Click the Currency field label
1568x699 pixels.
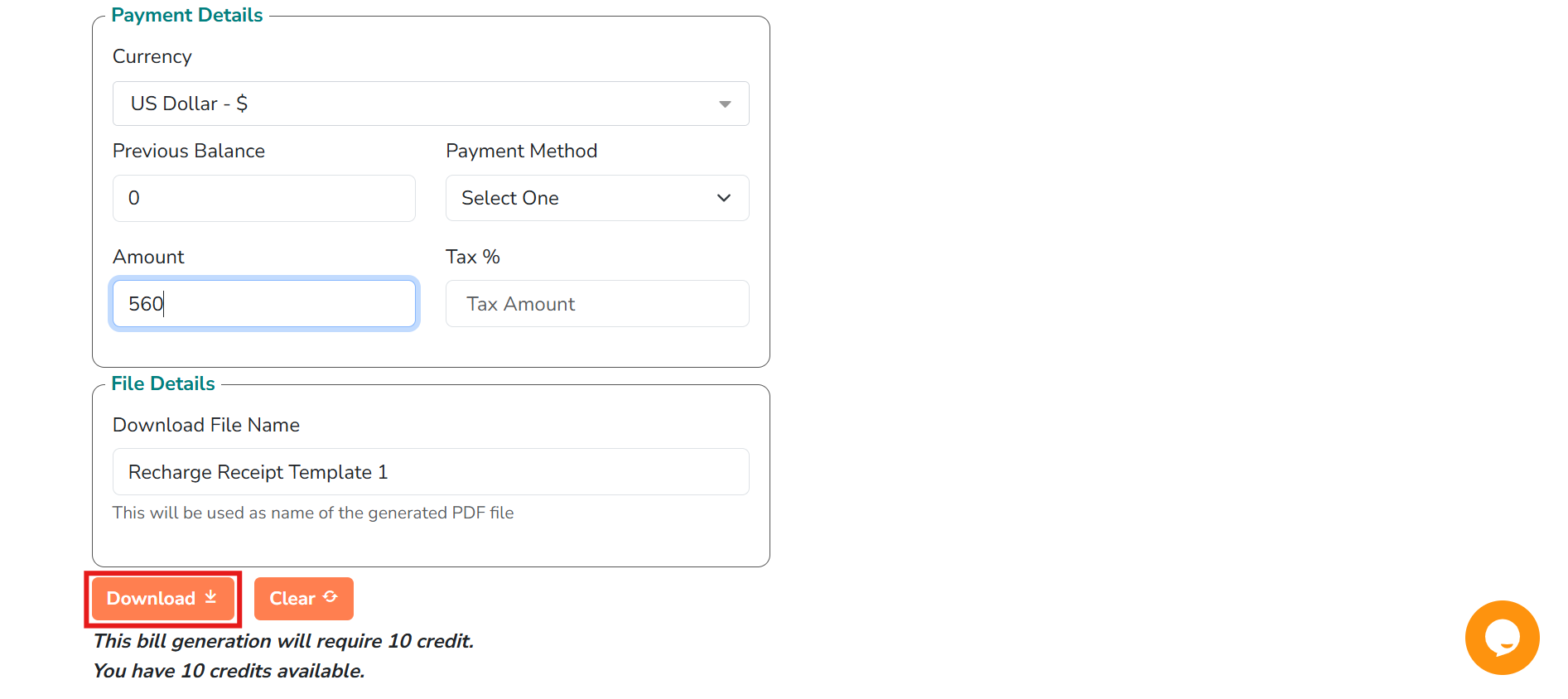tap(152, 56)
